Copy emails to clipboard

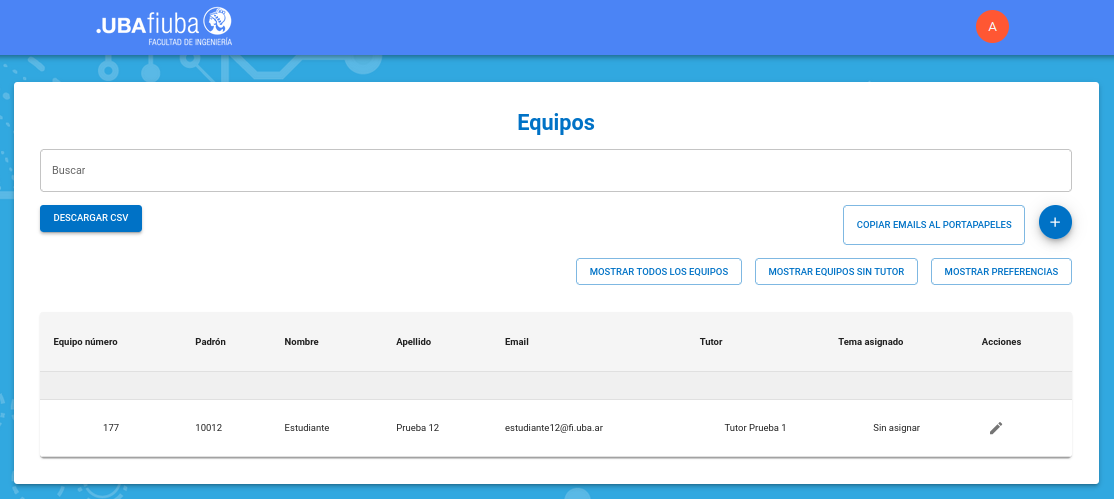[934, 225]
